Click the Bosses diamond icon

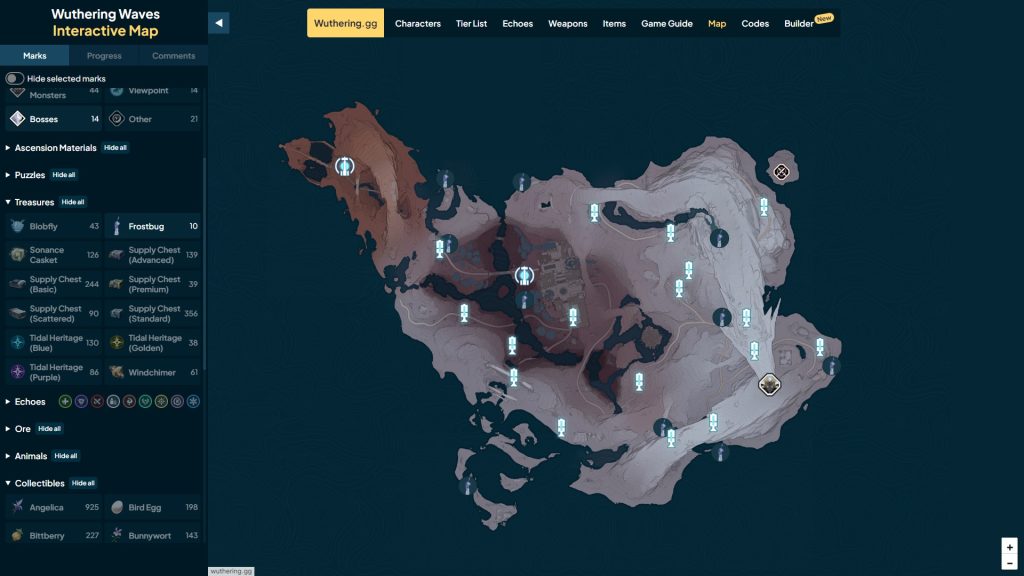(x=18, y=119)
